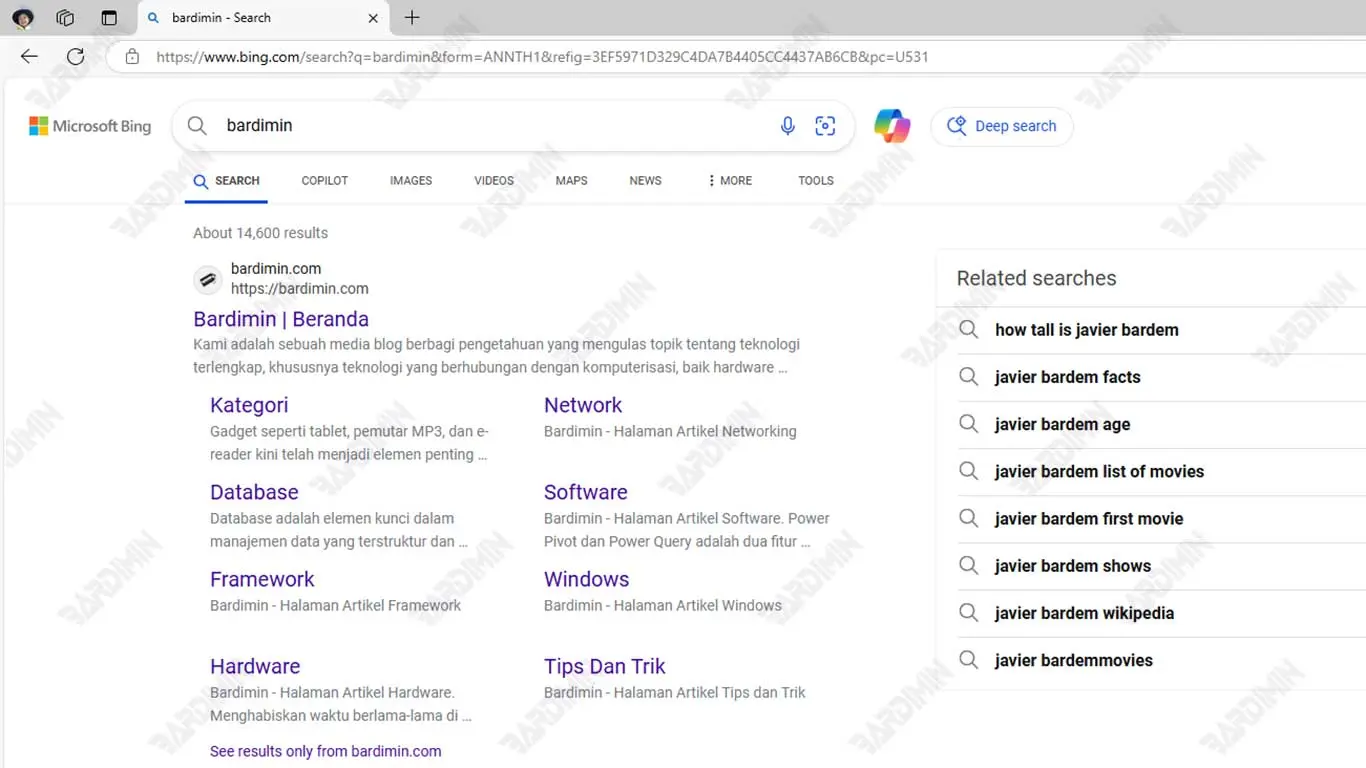Open the new tab plus button
1366x768 pixels.
(x=412, y=18)
